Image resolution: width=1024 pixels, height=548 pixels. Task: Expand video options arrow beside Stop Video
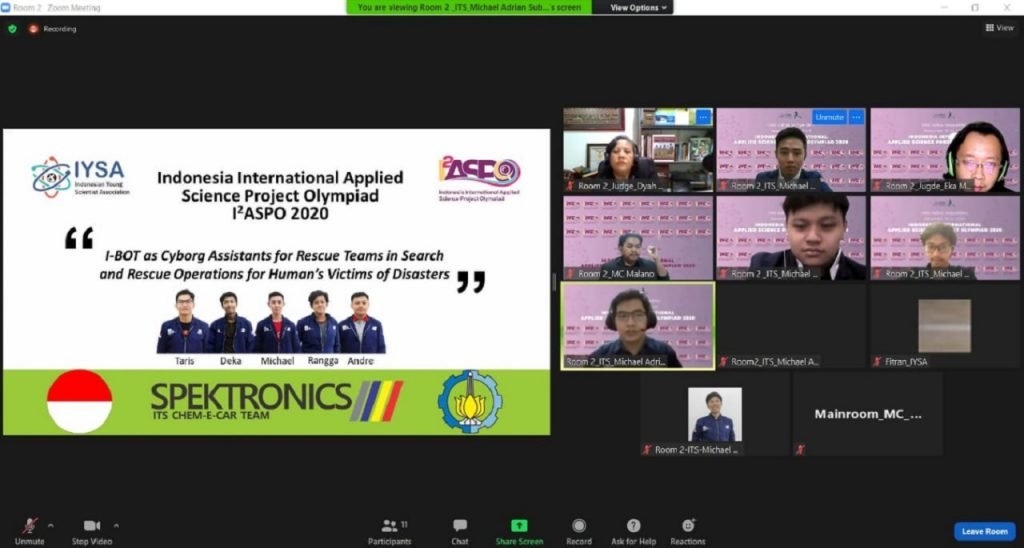116,525
